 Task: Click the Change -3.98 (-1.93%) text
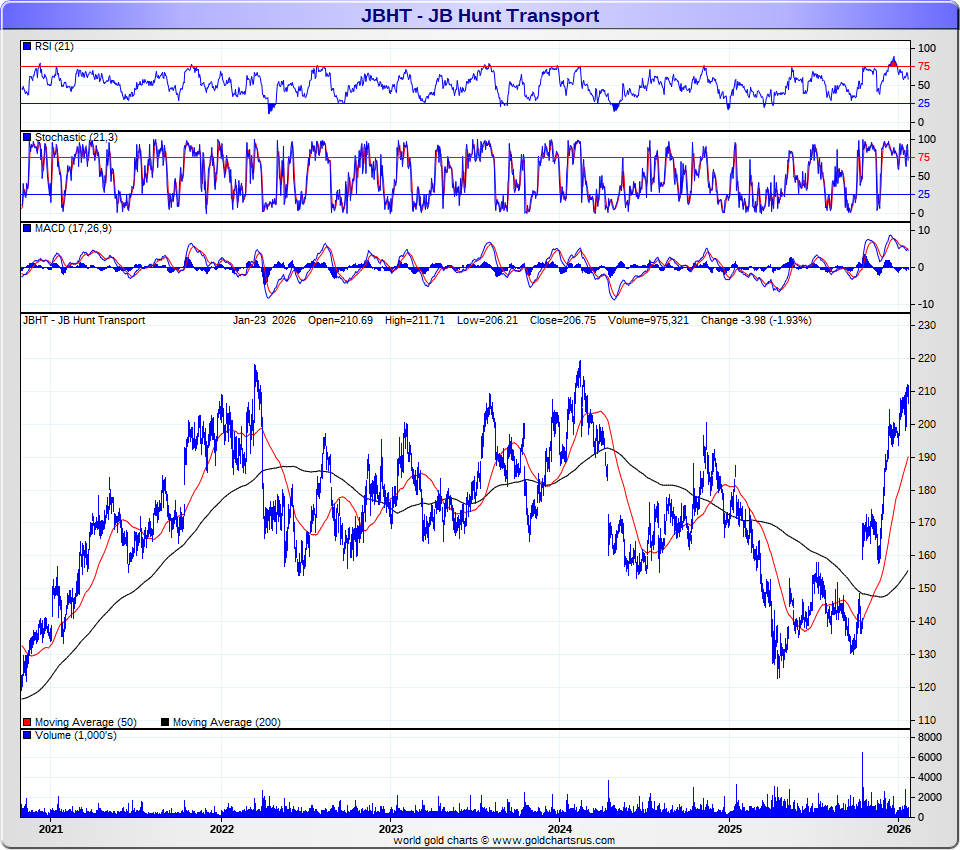[756, 320]
